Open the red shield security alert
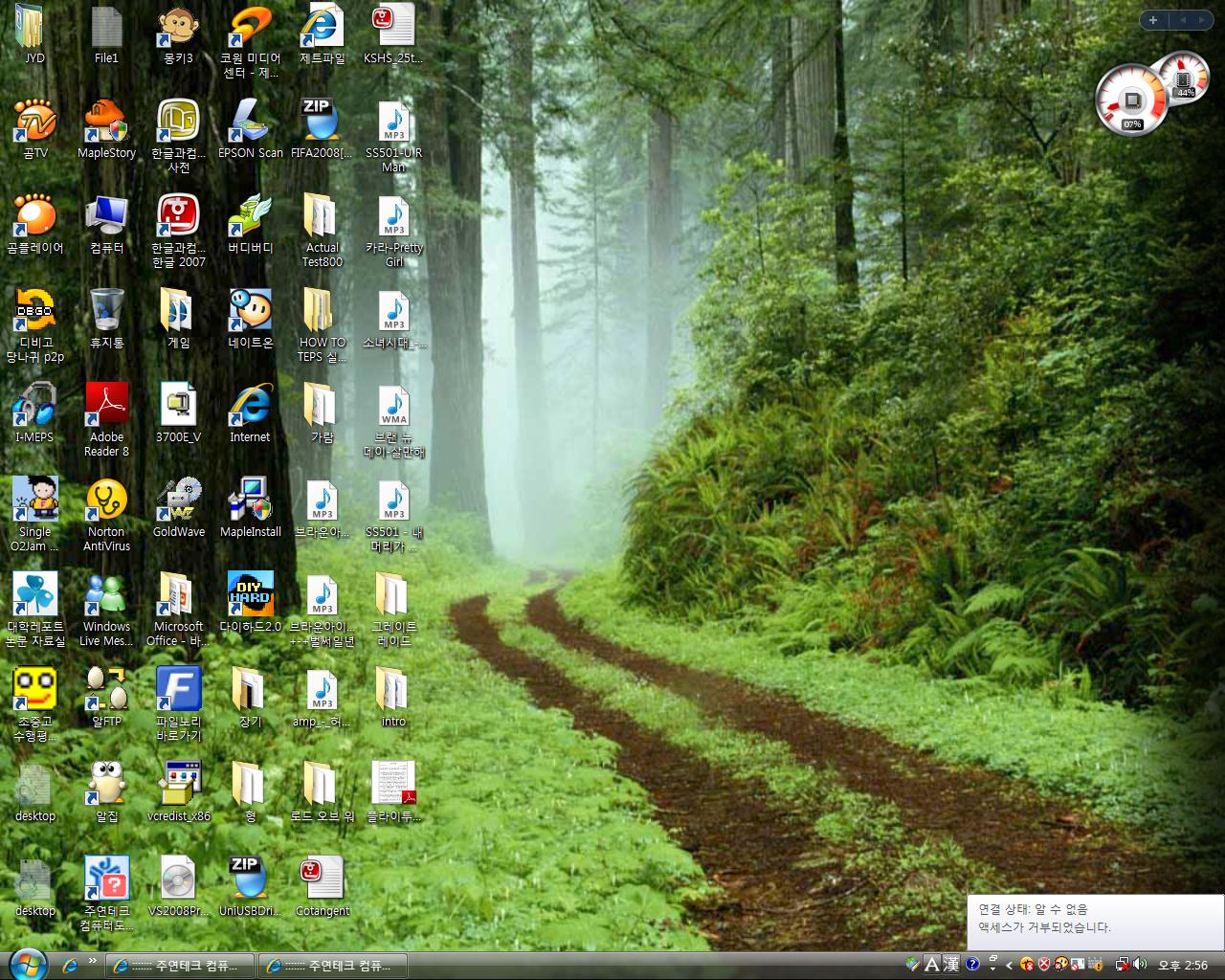1225x980 pixels. pyautogui.click(x=1044, y=965)
